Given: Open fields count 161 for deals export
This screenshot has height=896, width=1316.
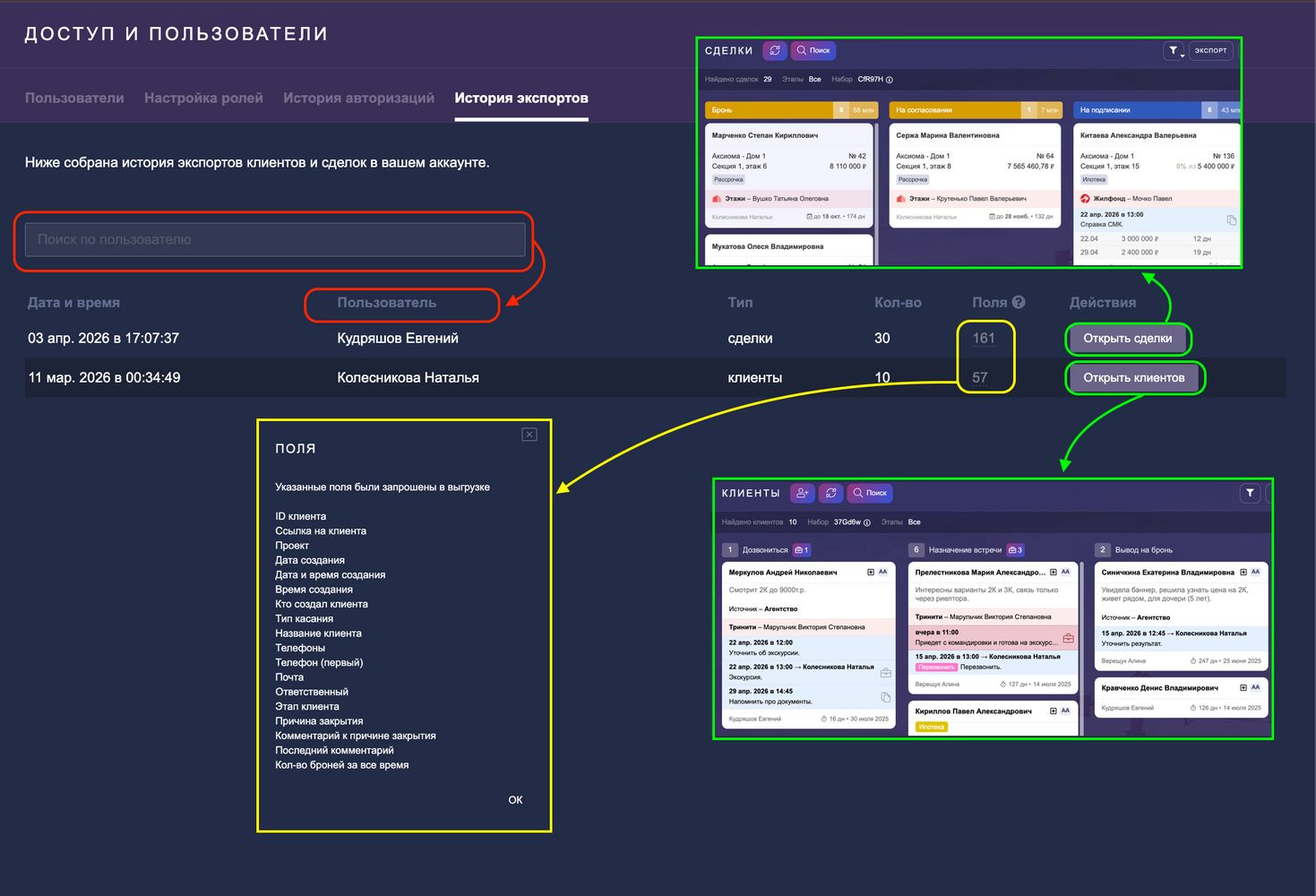Looking at the screenshot, I should point(984,339).
